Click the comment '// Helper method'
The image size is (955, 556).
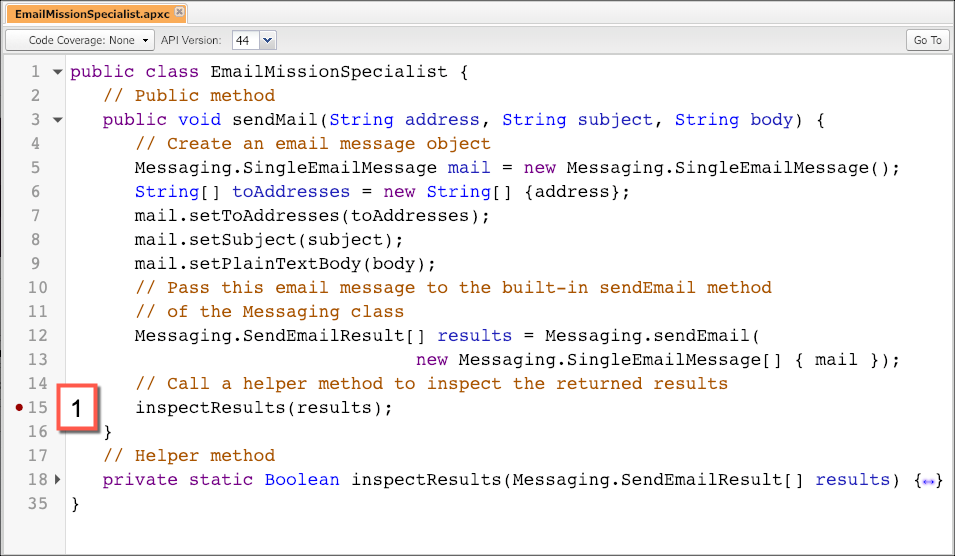click(x=189, y=456)
